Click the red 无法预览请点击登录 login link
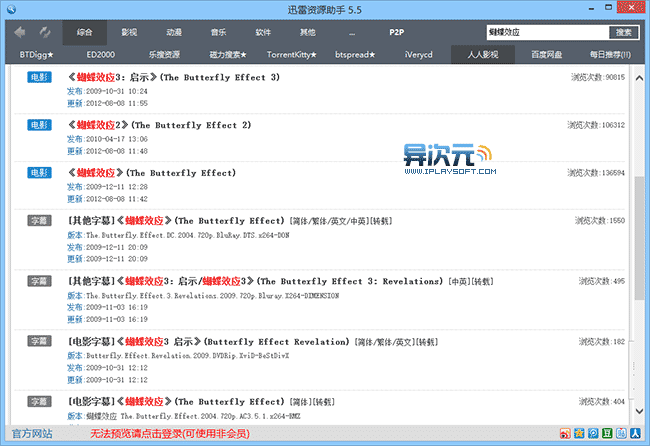The width and height of the screenshot is (650, 446). point(170,434)
